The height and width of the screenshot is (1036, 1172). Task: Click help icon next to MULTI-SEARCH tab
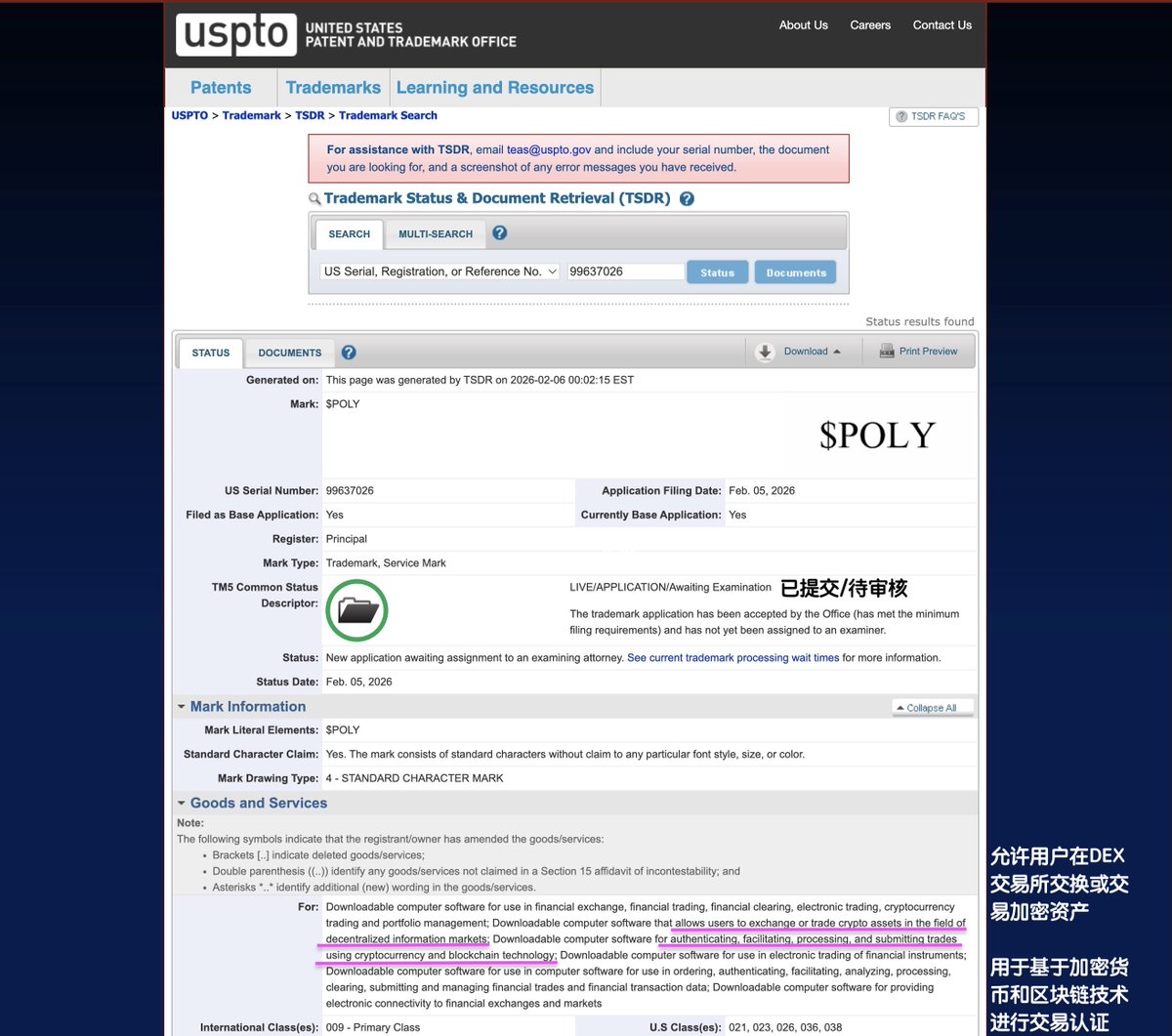click(499, 233)
